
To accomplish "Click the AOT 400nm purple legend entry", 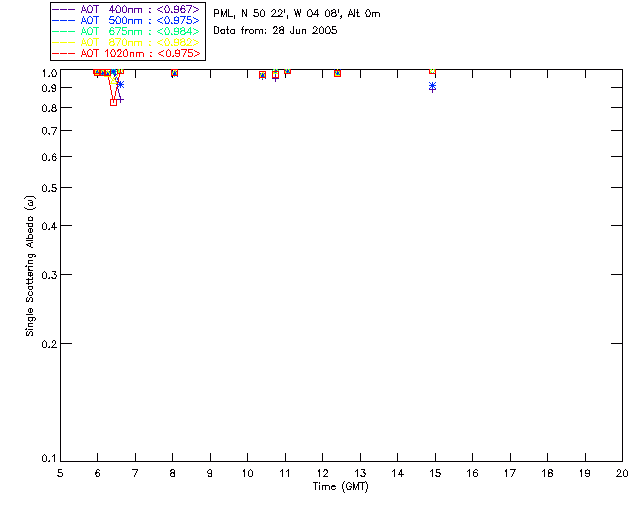I will click(126, 9).
